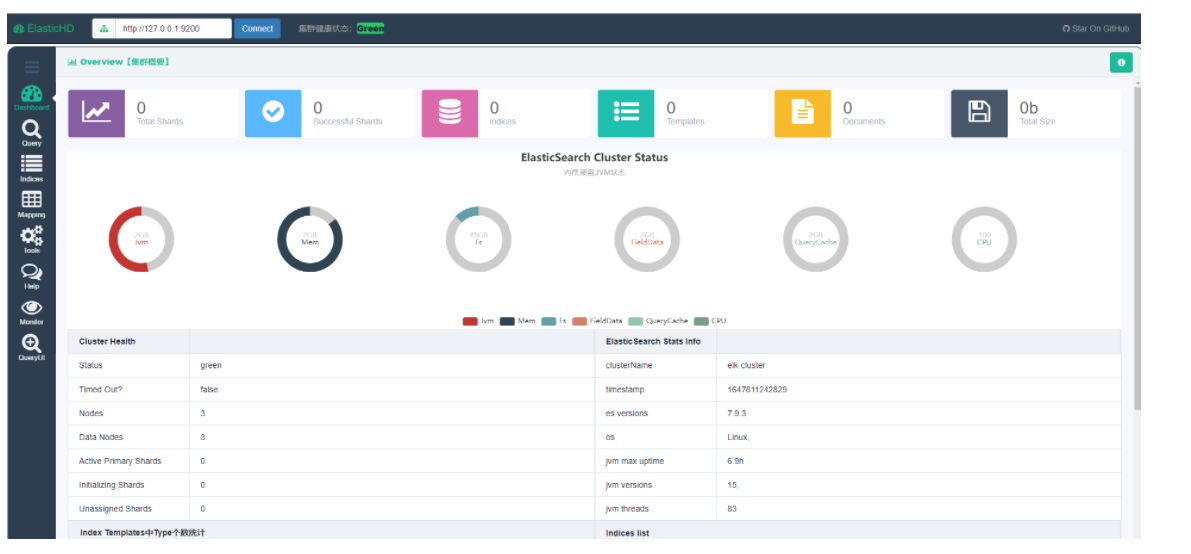
Task: Click the Total Shards chart icon
Action: click(96, 113)
